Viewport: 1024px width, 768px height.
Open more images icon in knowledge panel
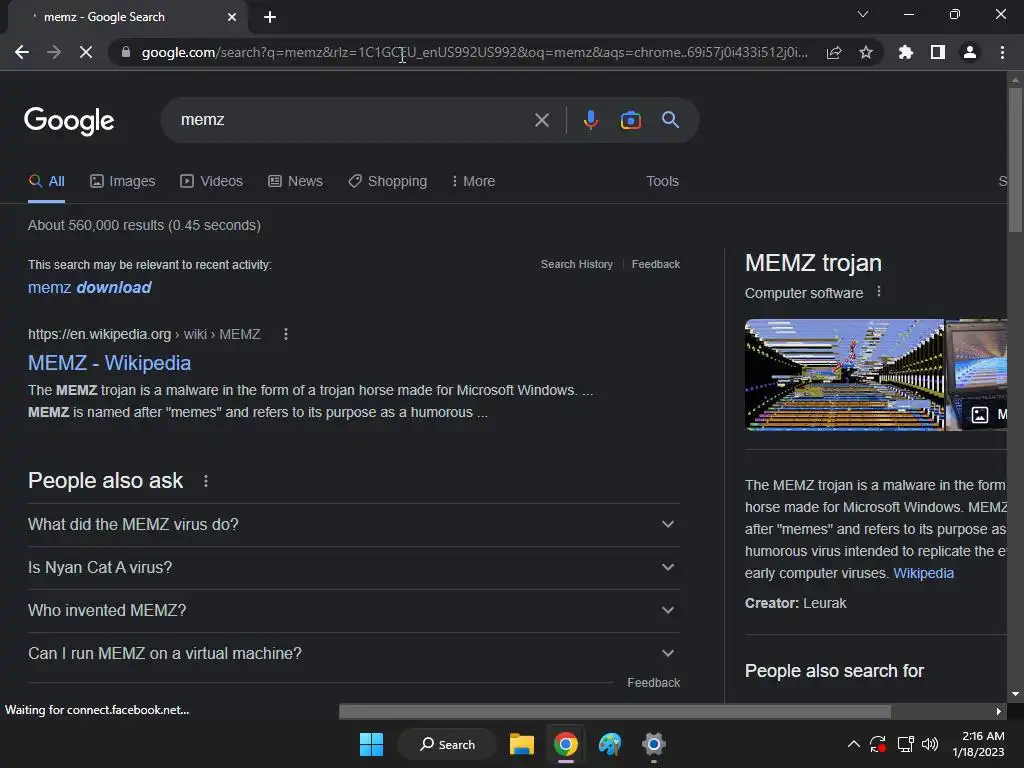[980, 415]
